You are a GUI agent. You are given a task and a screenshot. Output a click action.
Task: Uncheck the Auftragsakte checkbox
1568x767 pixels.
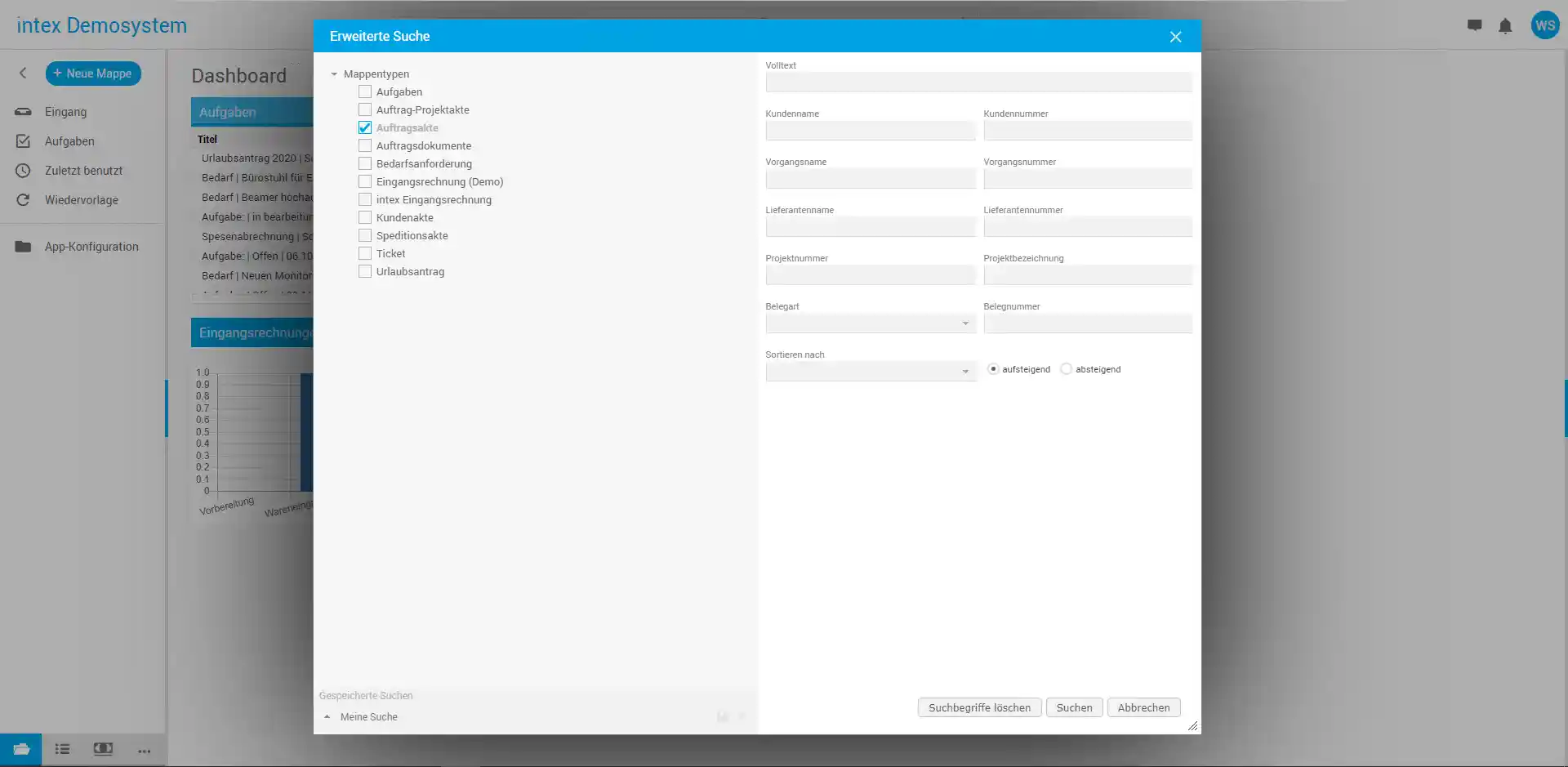click(365, 128)
